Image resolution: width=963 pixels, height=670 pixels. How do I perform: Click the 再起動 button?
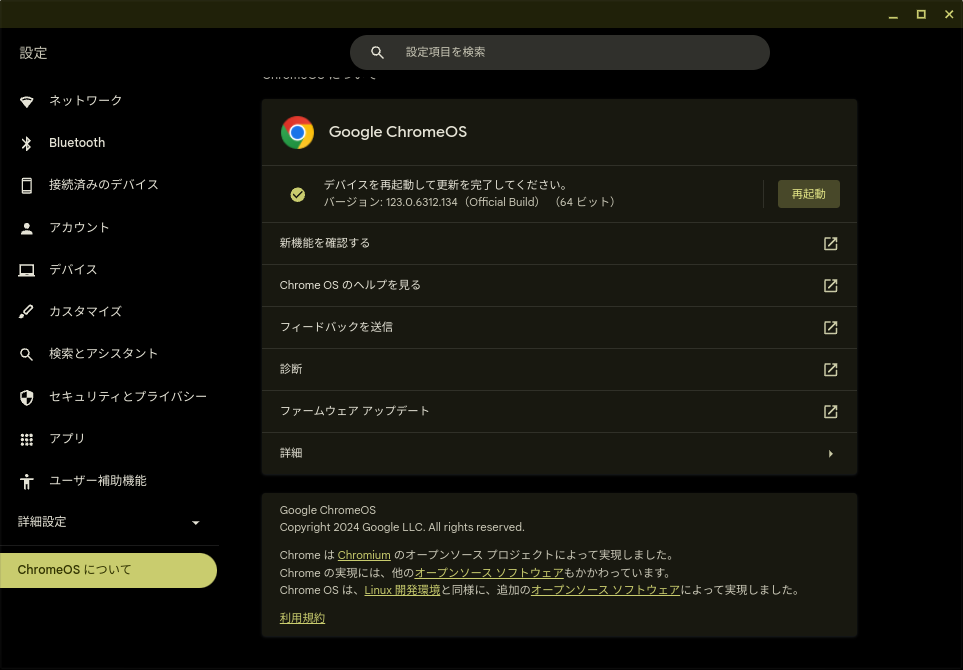coord(808,194)
